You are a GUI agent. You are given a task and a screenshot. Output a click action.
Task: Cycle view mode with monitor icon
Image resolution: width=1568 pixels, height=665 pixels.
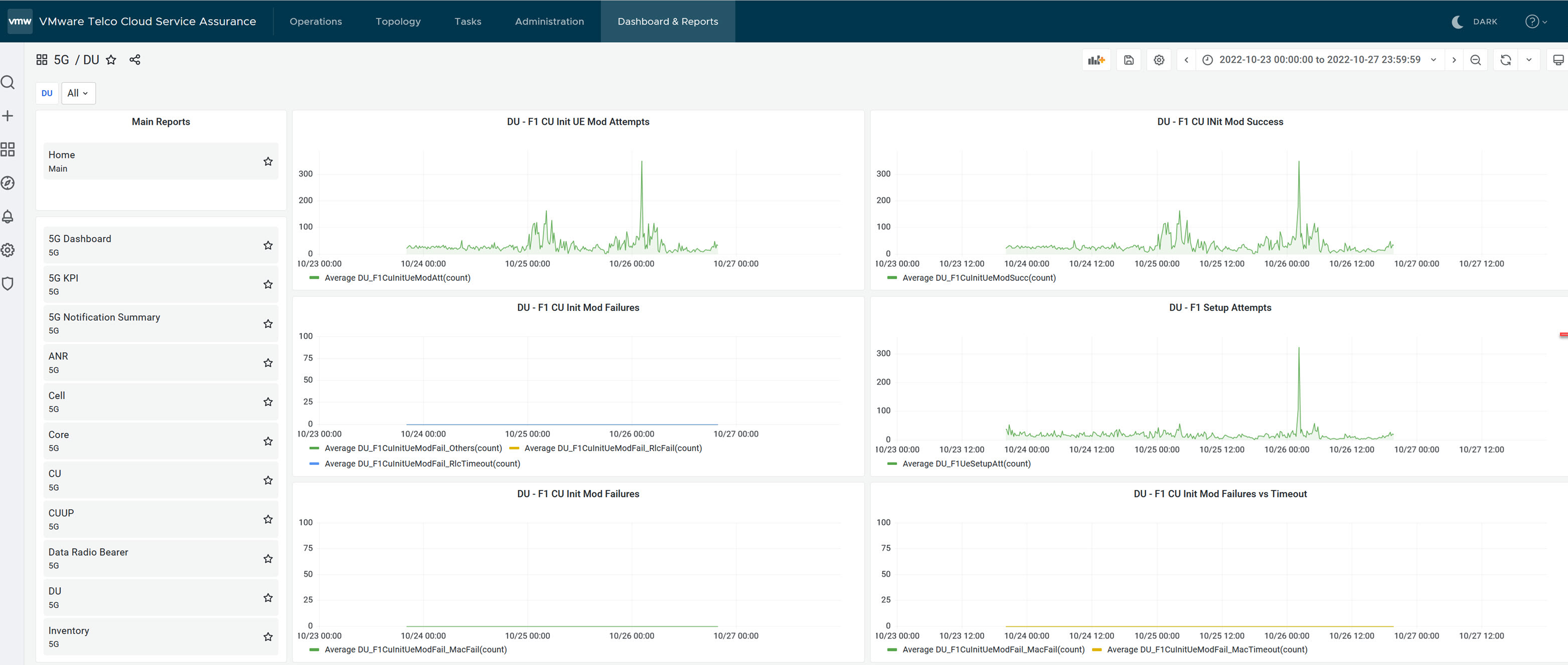pyautogui.click(x=1558, y=60)
